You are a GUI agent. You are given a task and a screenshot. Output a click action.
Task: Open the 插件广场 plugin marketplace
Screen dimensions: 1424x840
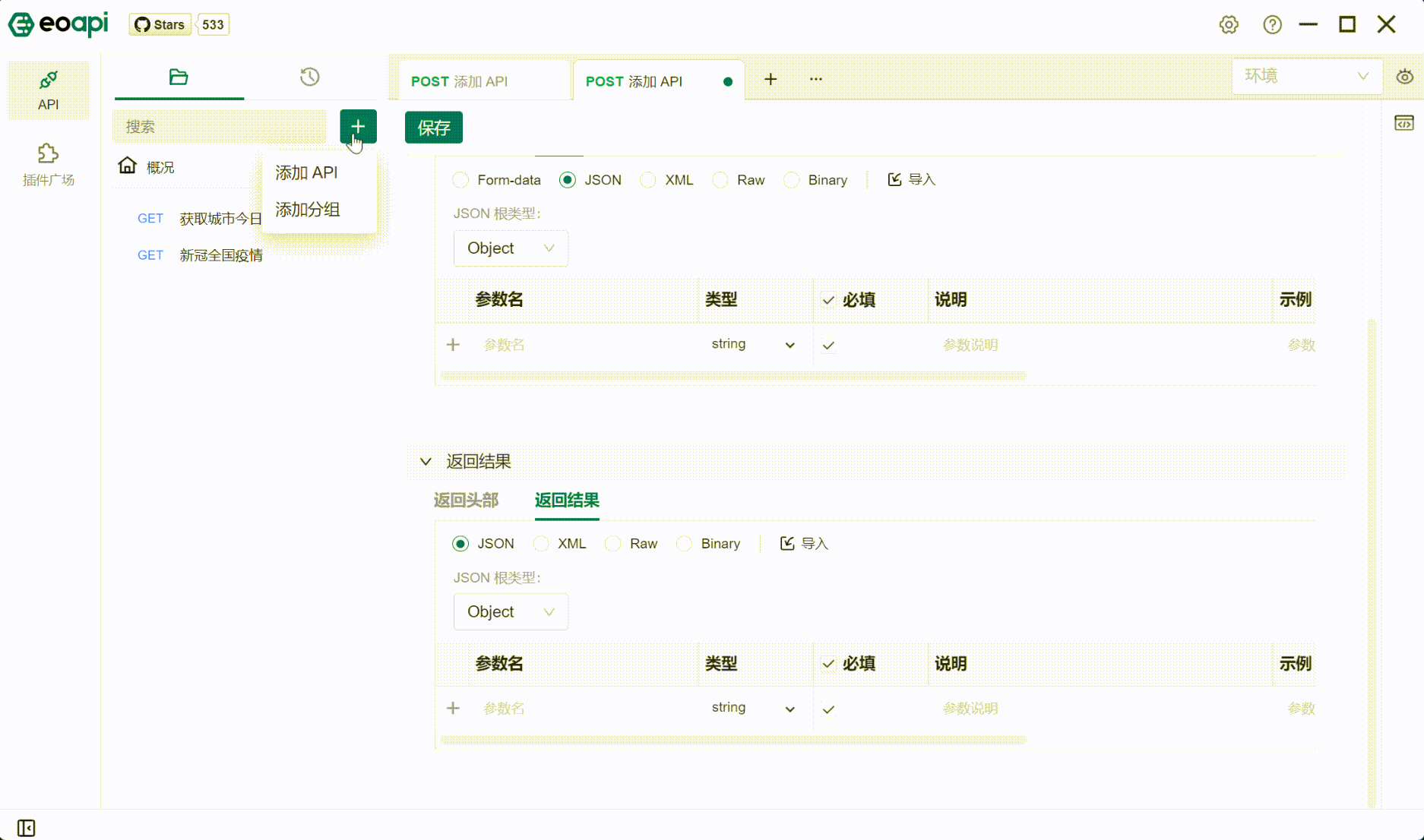(x=49, y=163)
